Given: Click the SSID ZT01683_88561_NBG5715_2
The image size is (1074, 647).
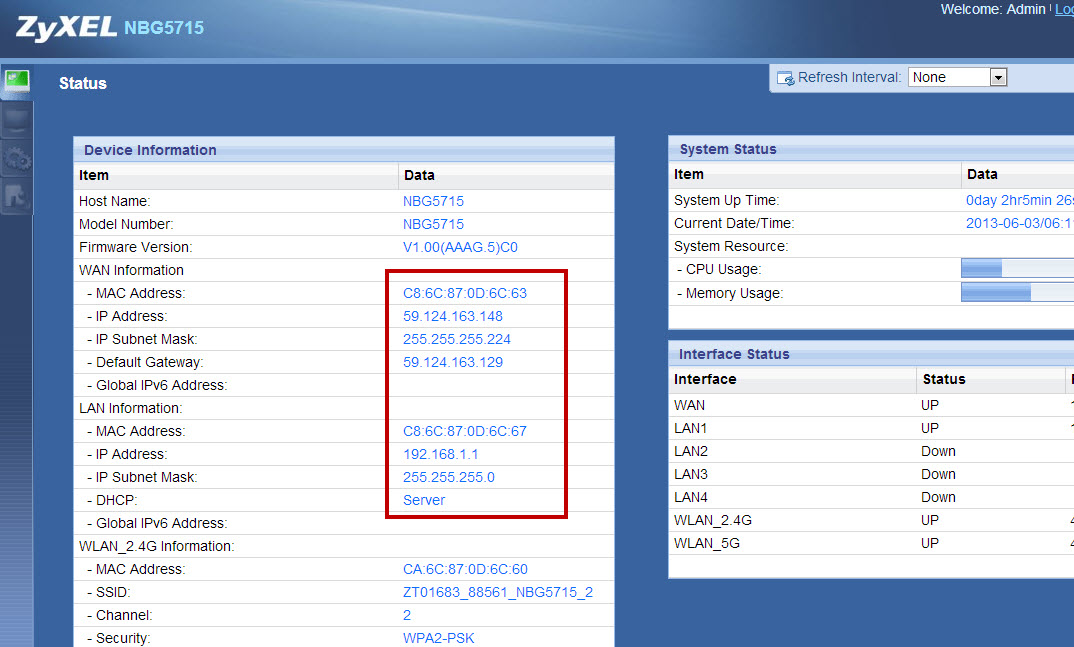Looking at the screenshot, I should (498, 592).
